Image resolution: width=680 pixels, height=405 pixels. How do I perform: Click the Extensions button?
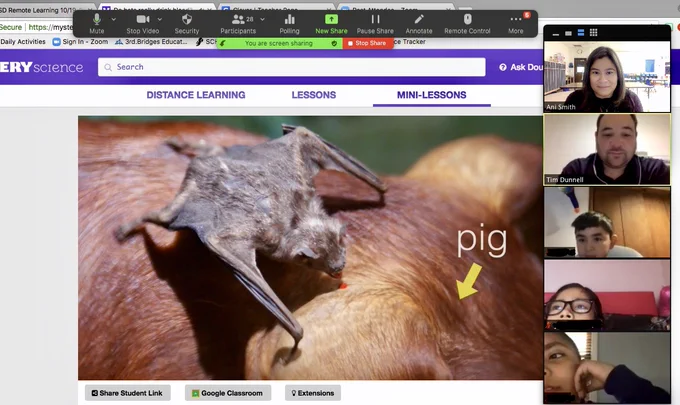[x=313, y=393]
